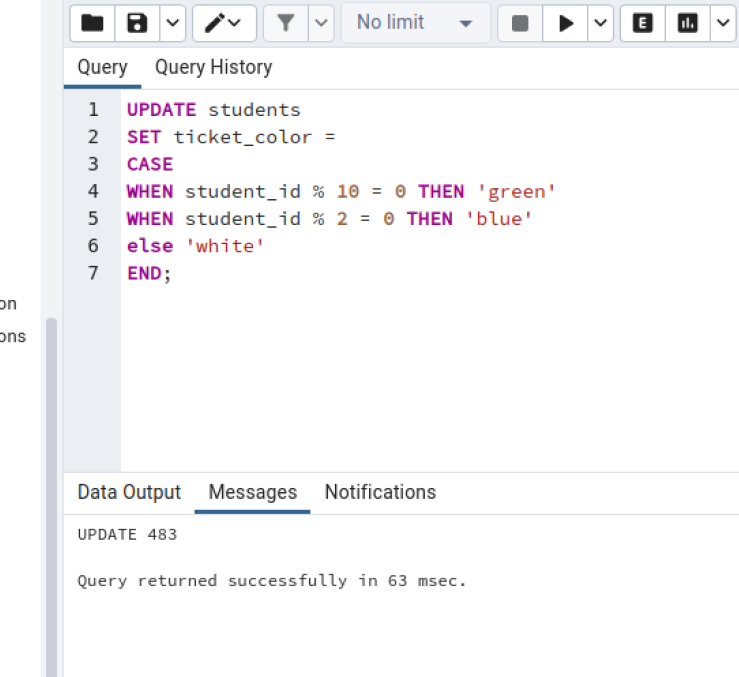Image resolution: width=739 pixels, height=677 pixels.
Task: Select the Messages tab
Action: pyautogui.click(x=253, y=492)
